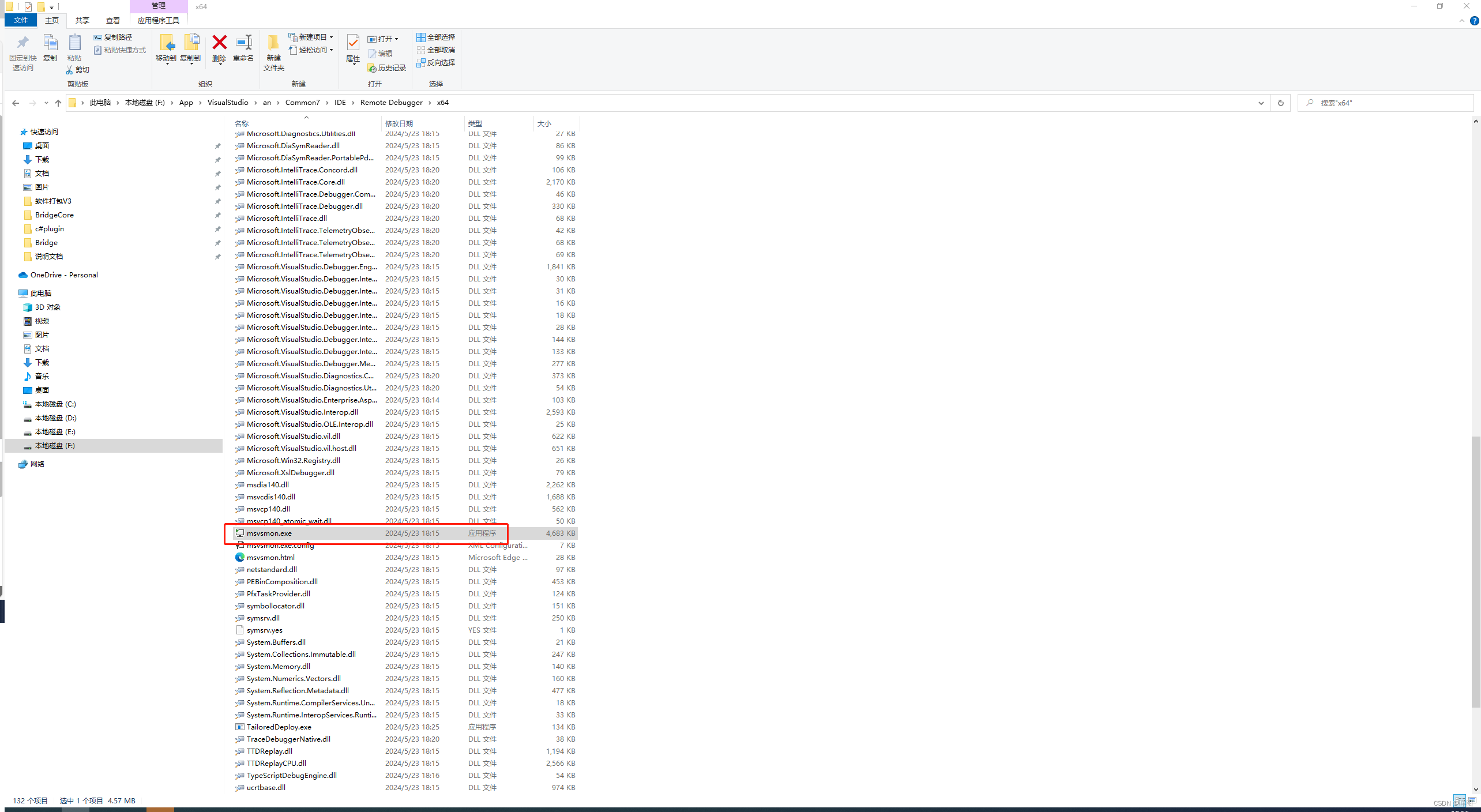Image resolution: width=1481 pixels, height=812 pixels.
Task: Collapse the ribbon with chevron
Action: (x=1461, y=21)
